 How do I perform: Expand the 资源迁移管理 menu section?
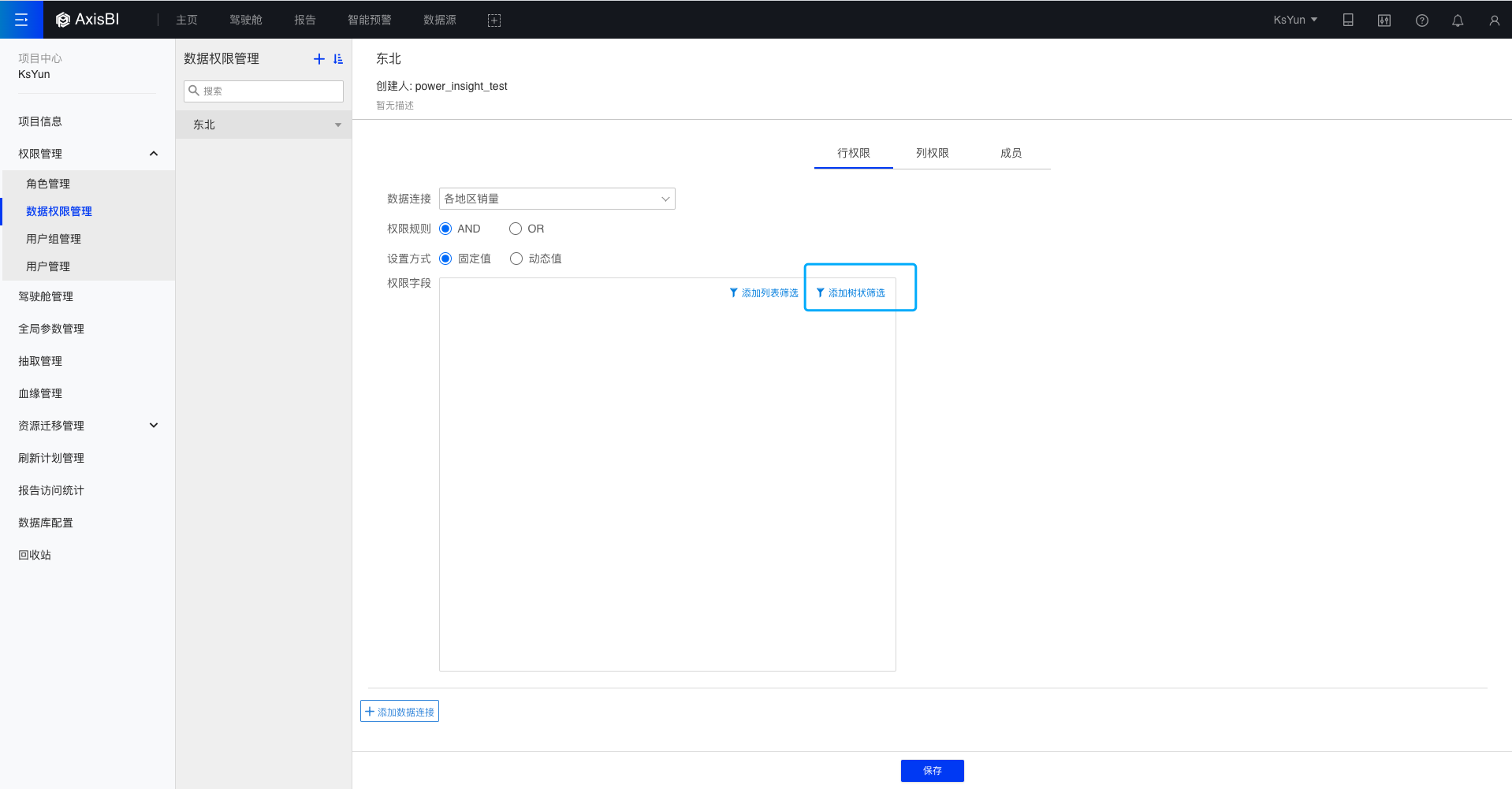click(x=154, y=426)
